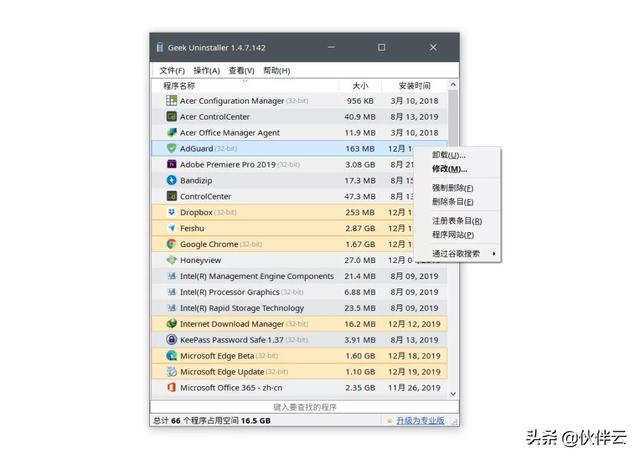
Task: Select the KeePass Password Safe 1.37 name
Action: coord(231,340)
